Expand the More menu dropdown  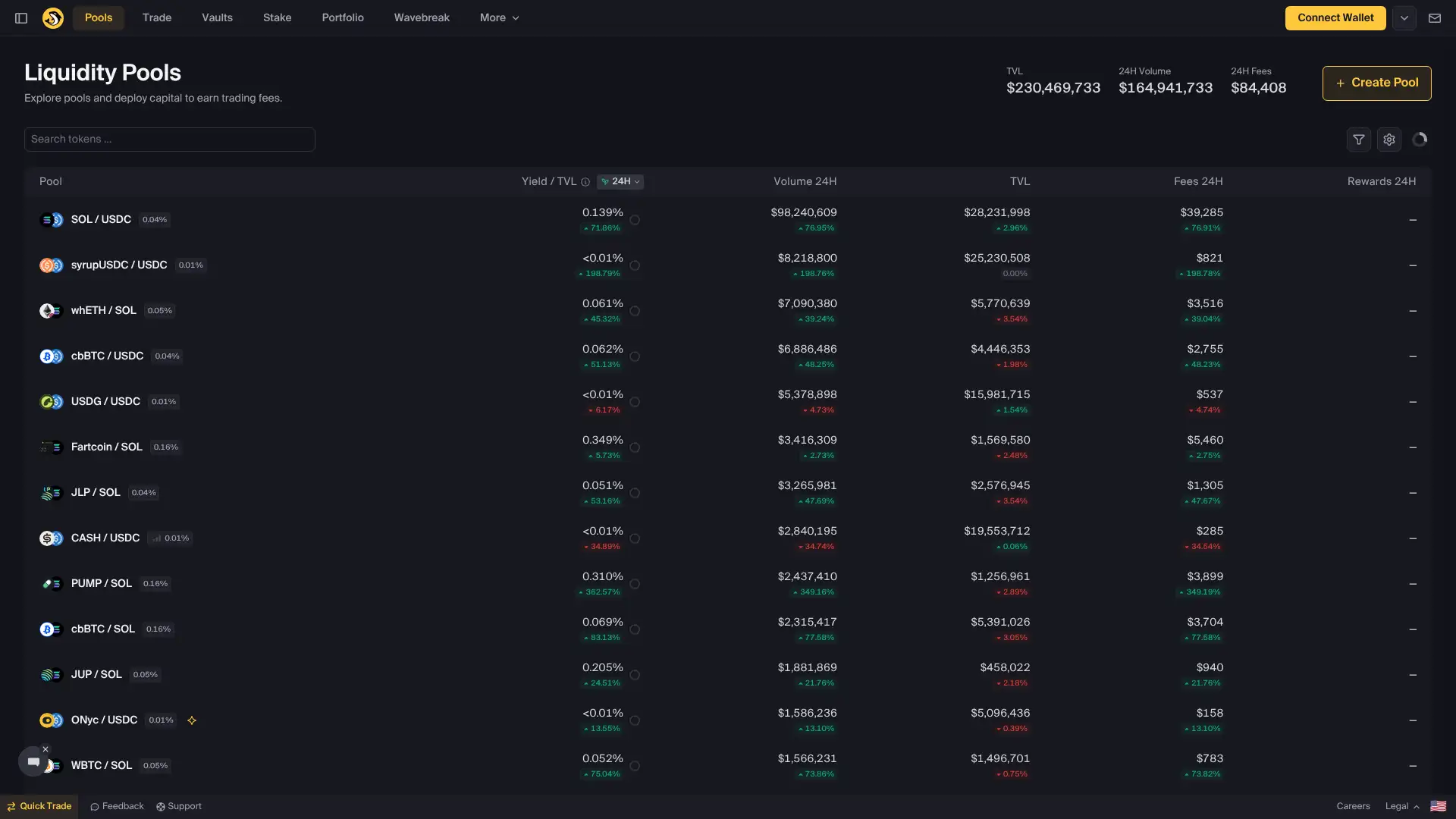[499, 18]
